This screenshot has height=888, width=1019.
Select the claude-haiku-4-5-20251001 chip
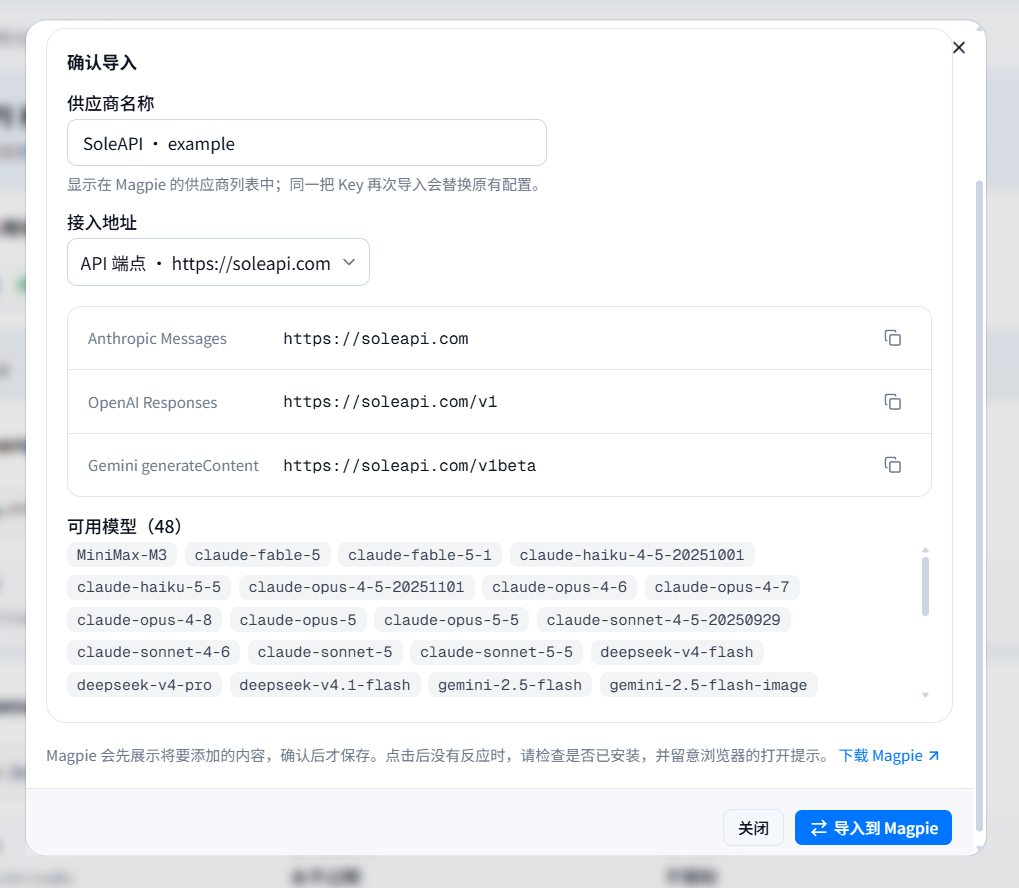point(632,555)
